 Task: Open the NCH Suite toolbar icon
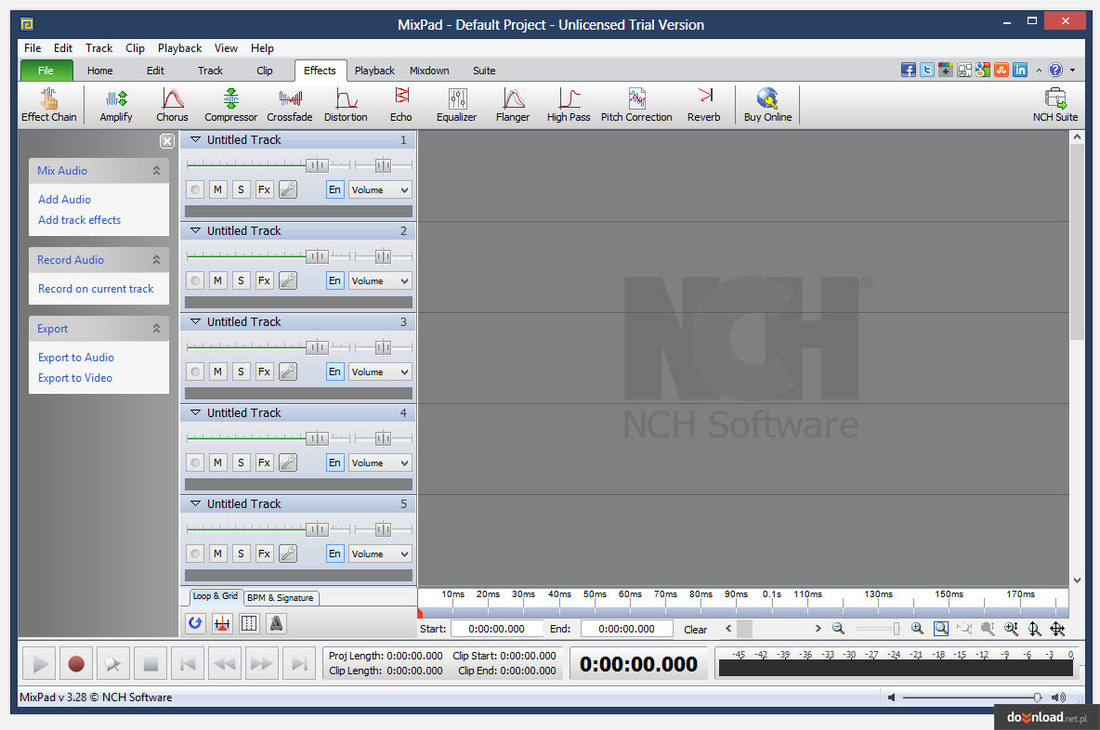pyautogui.click(x=1055, y=105)
